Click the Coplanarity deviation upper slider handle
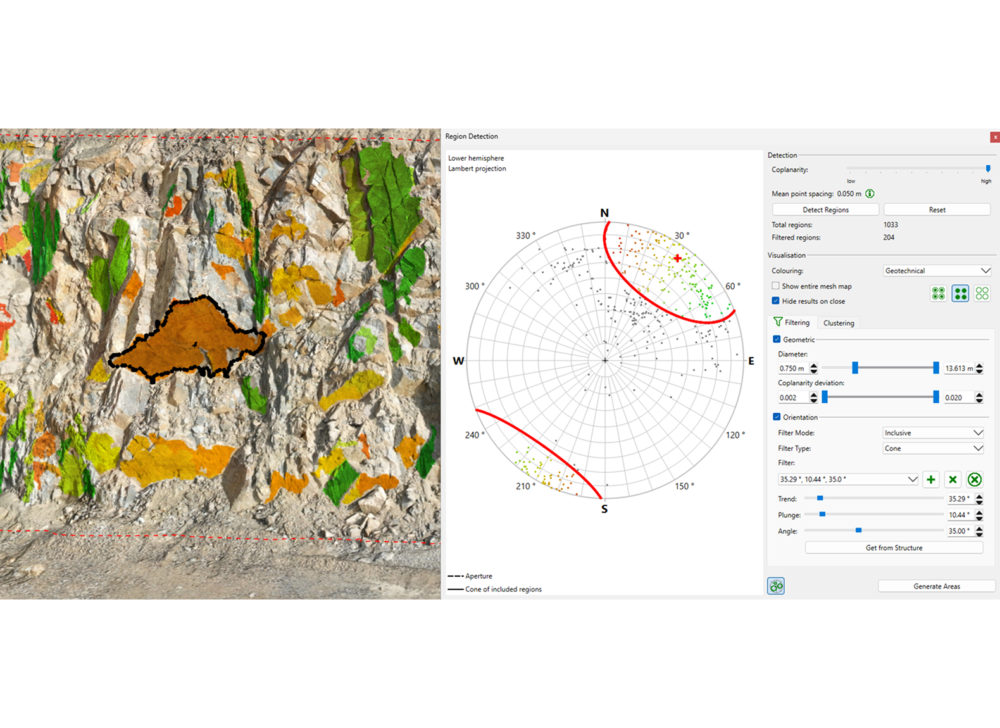Image resolution: width=1000 pixels, height=728 pixels. tap(936, 397)
